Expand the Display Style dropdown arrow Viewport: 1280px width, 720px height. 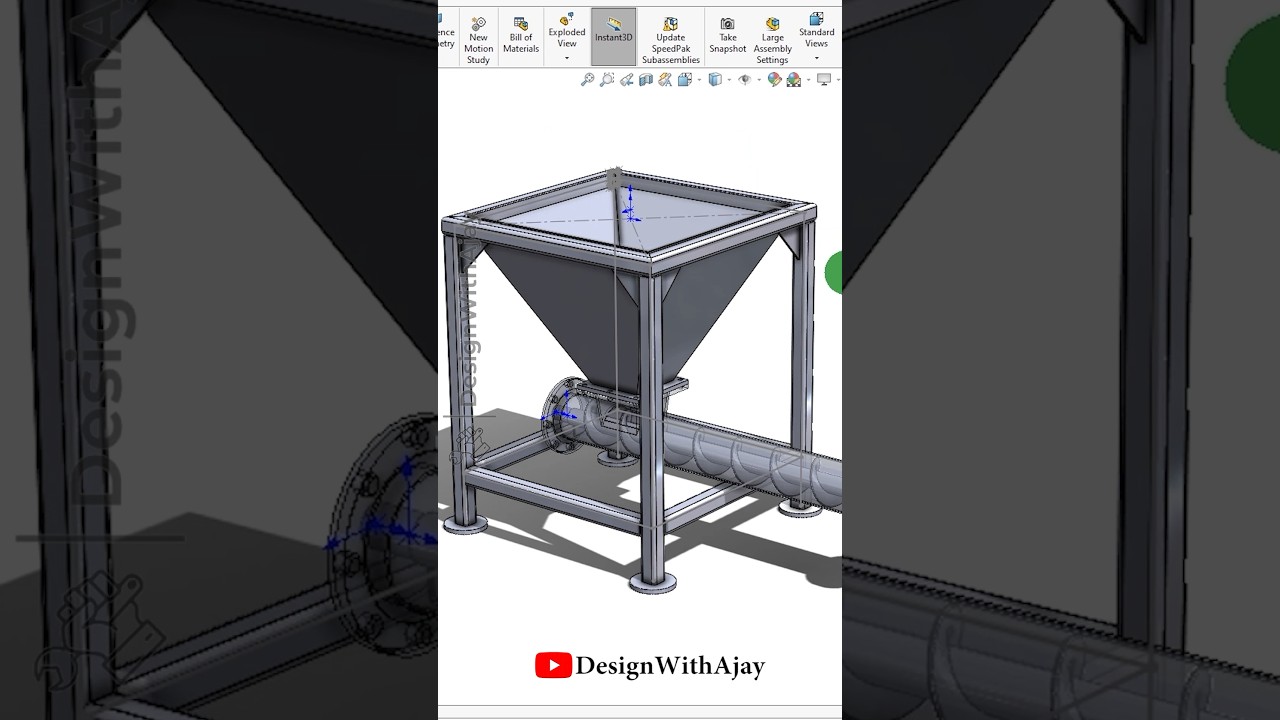(729, 80)
